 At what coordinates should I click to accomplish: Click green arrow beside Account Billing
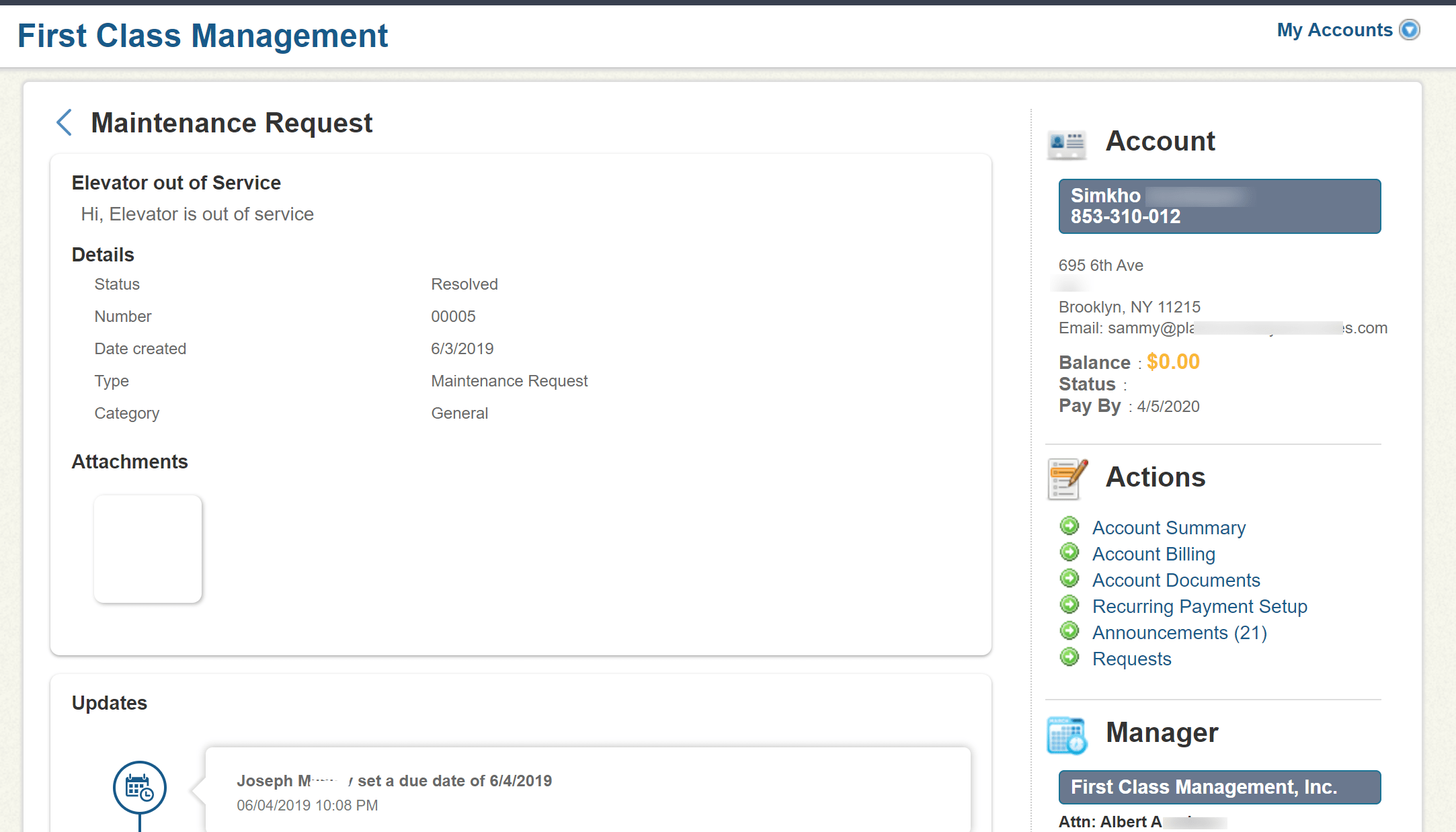[x=1069, y=552]
